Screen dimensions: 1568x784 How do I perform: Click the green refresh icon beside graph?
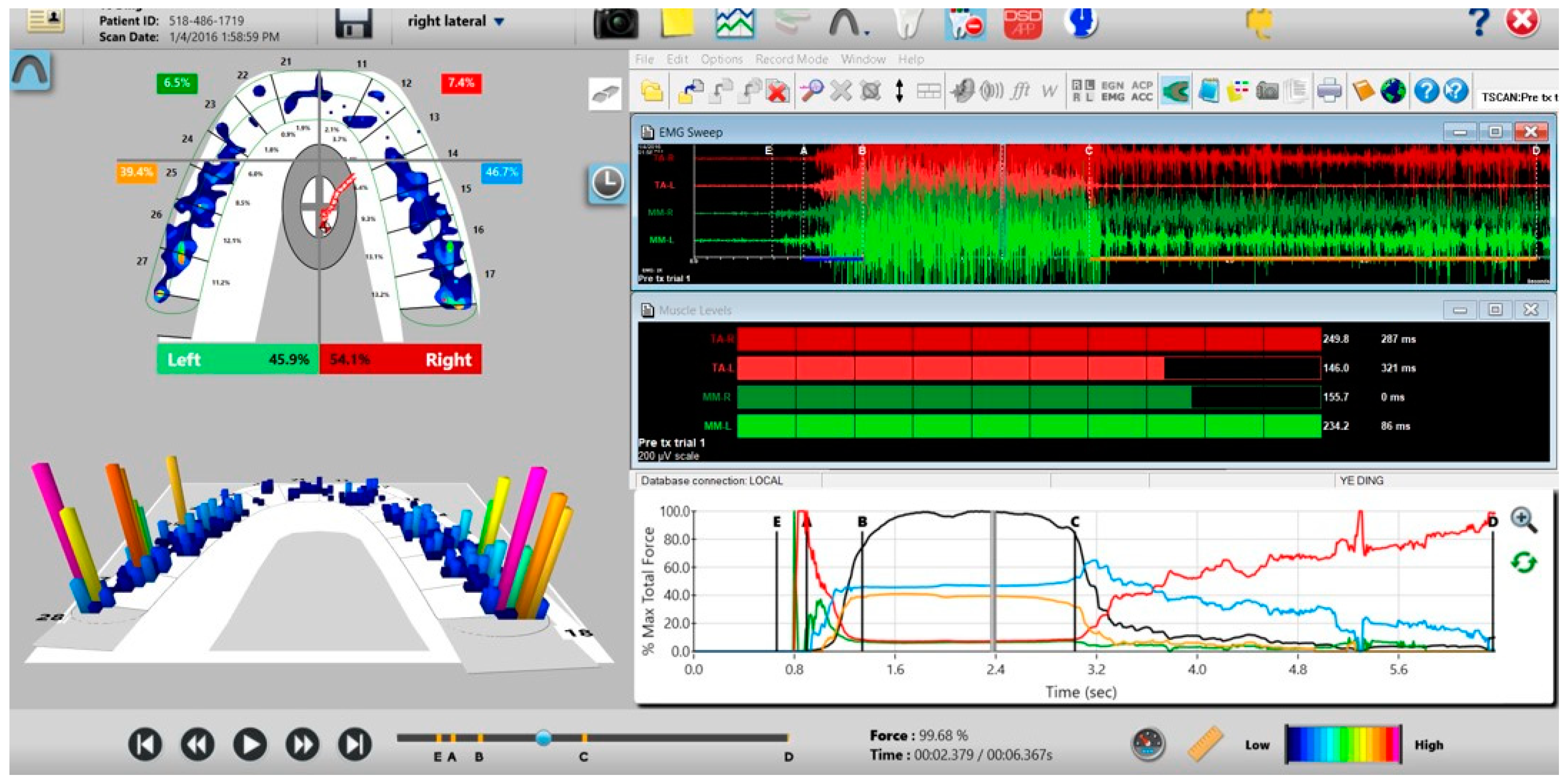[x=1523, y=562]
